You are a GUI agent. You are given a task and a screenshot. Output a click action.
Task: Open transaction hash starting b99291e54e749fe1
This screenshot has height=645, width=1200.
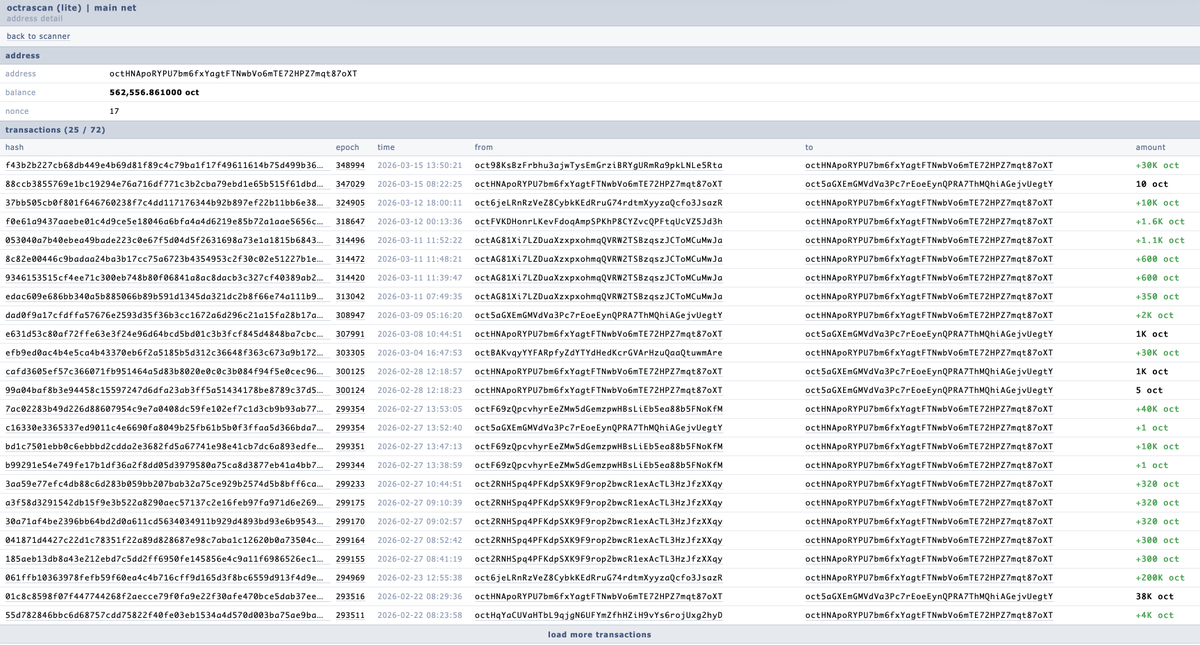[165, 465]
